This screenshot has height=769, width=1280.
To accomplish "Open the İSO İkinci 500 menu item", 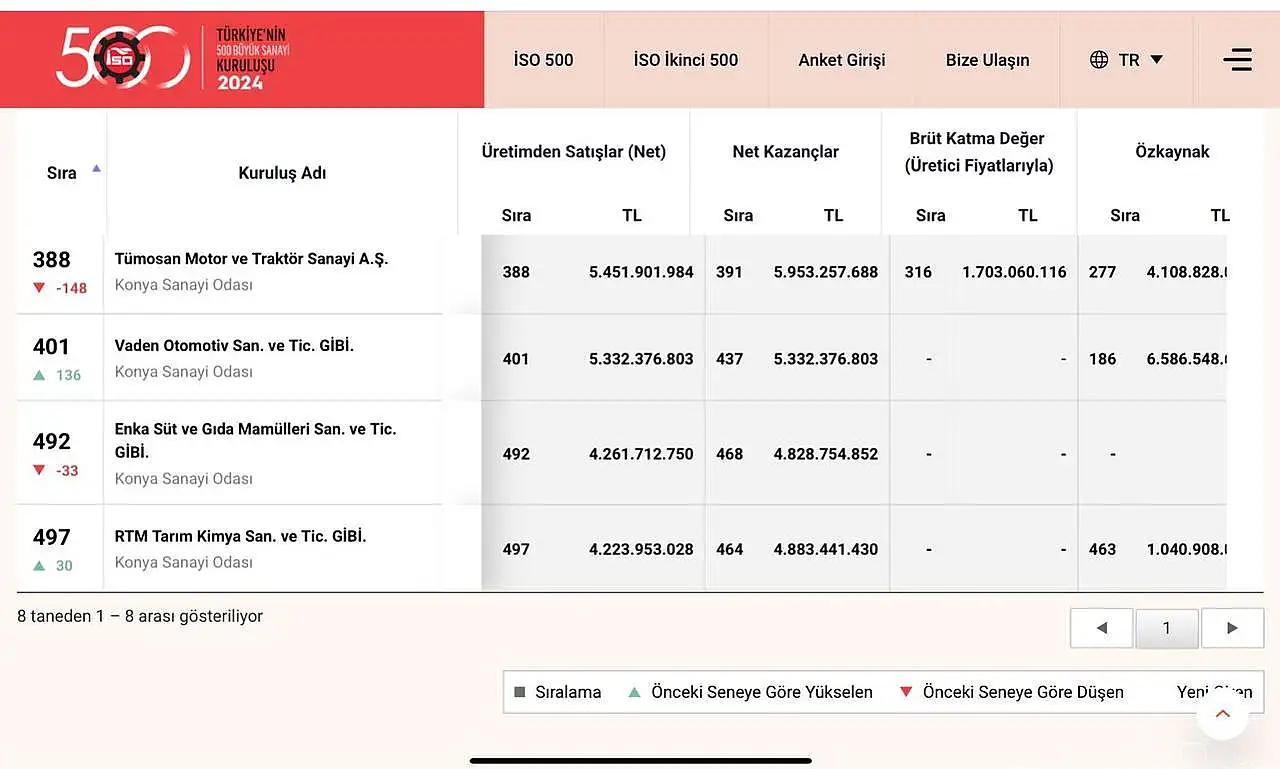I will tap(685, 60).
